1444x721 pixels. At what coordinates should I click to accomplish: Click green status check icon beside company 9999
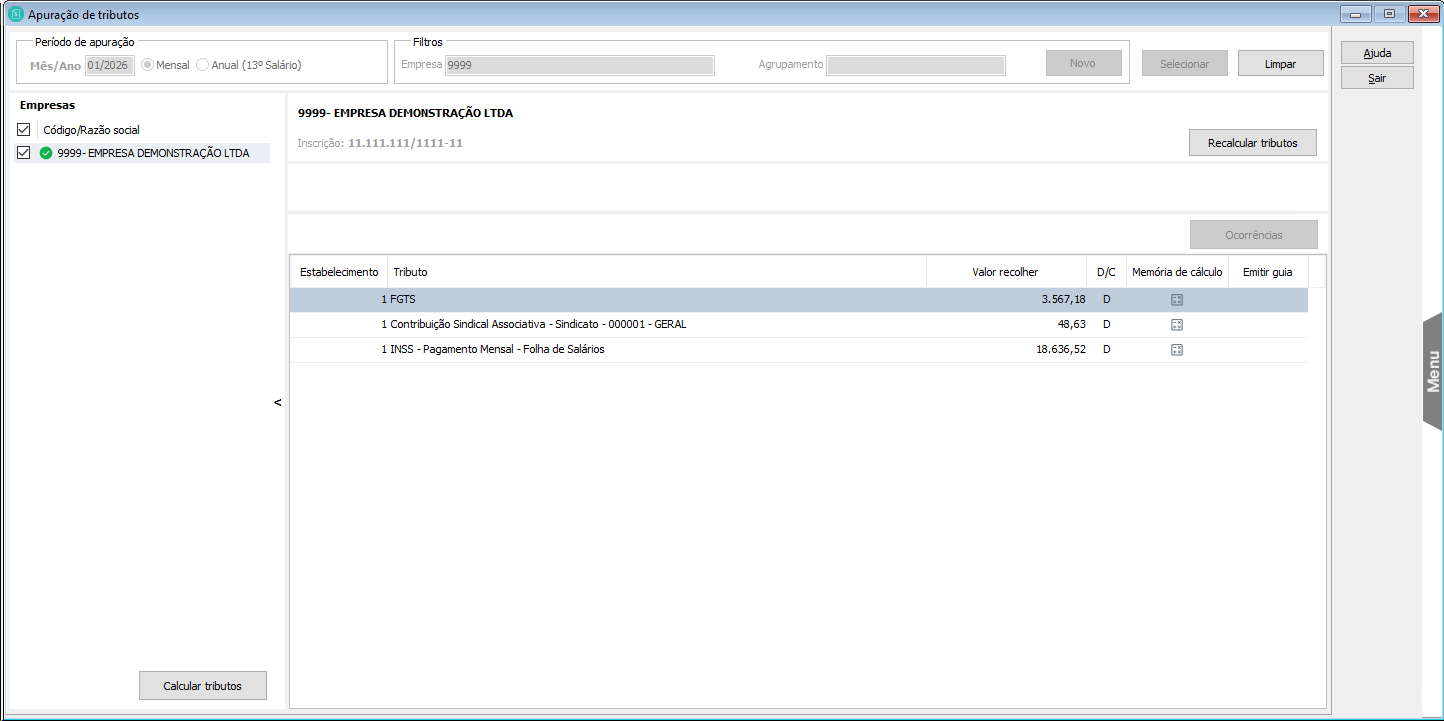point(46,154)
